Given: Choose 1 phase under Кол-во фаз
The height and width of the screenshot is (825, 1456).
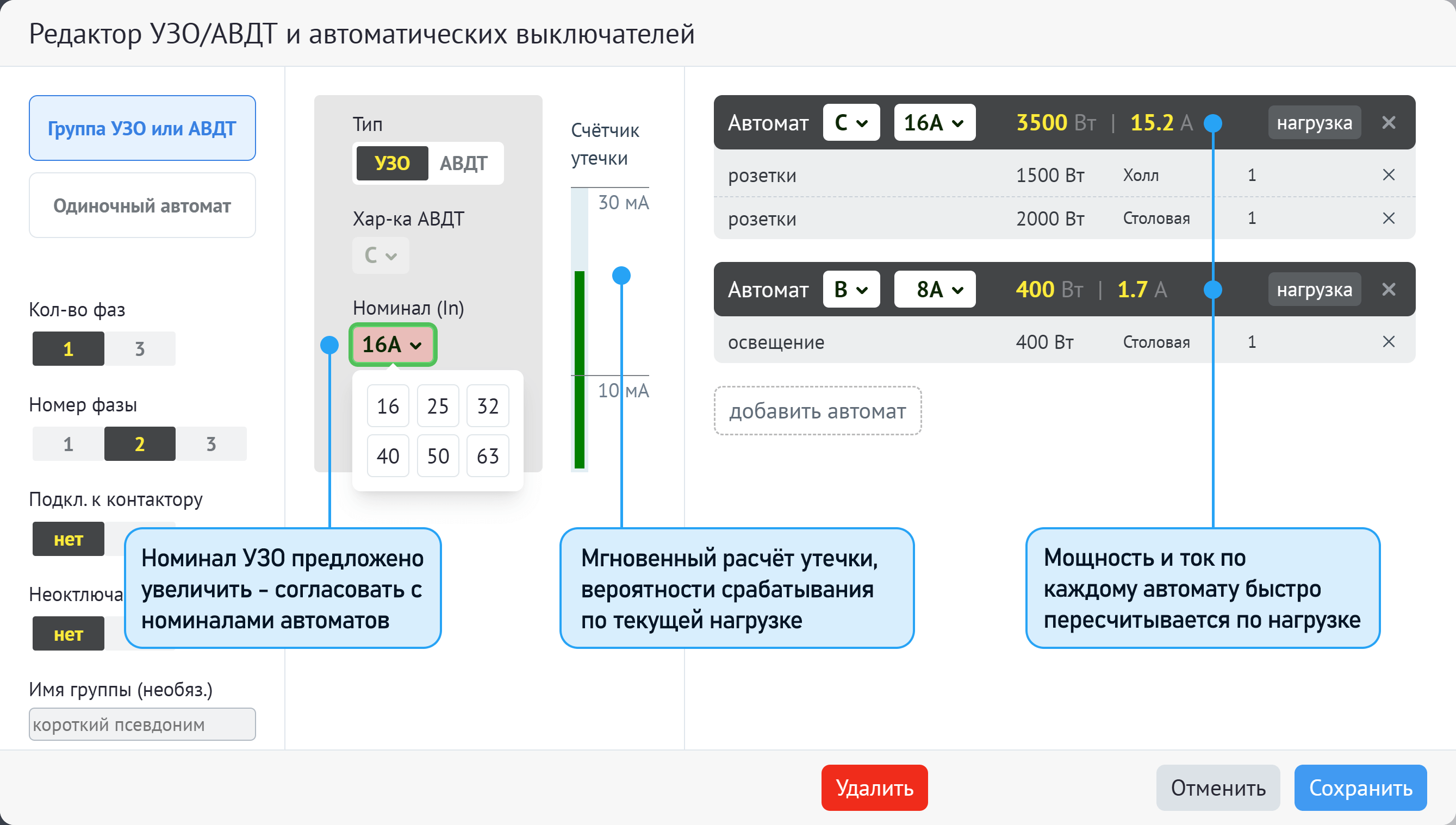Looking at the screenshot, I should 68,348.
